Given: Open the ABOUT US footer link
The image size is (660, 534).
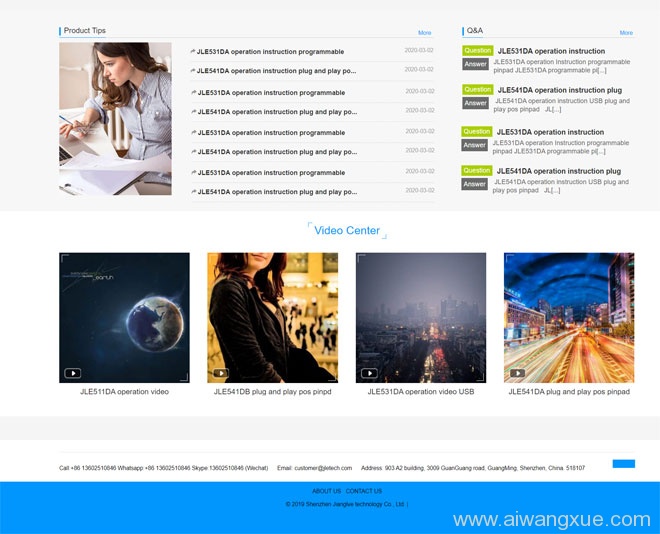Looking at the screenshot, I should click(x=326, y=491).
